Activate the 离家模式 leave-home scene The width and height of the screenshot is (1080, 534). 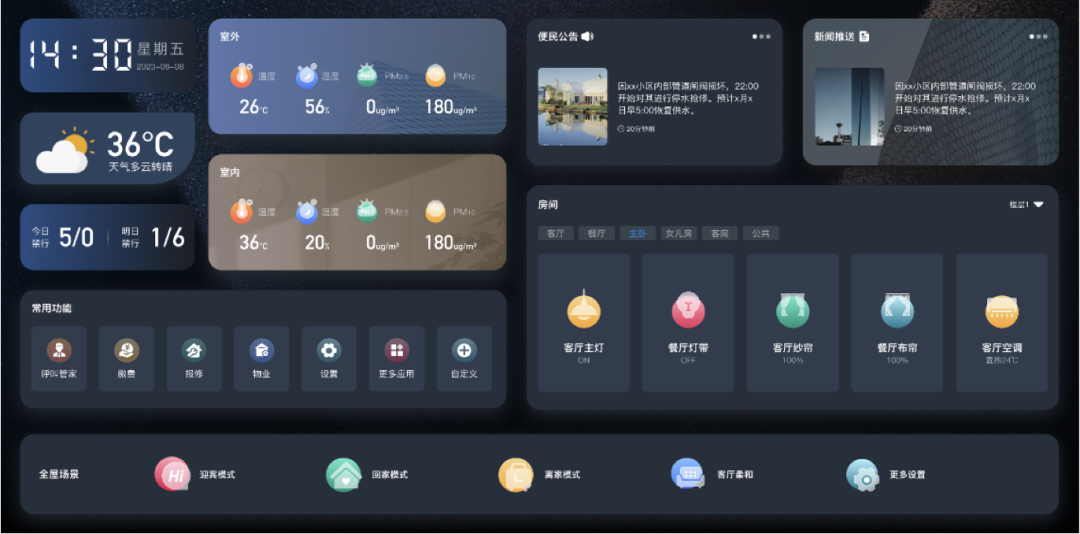click(x=516, y=474)
